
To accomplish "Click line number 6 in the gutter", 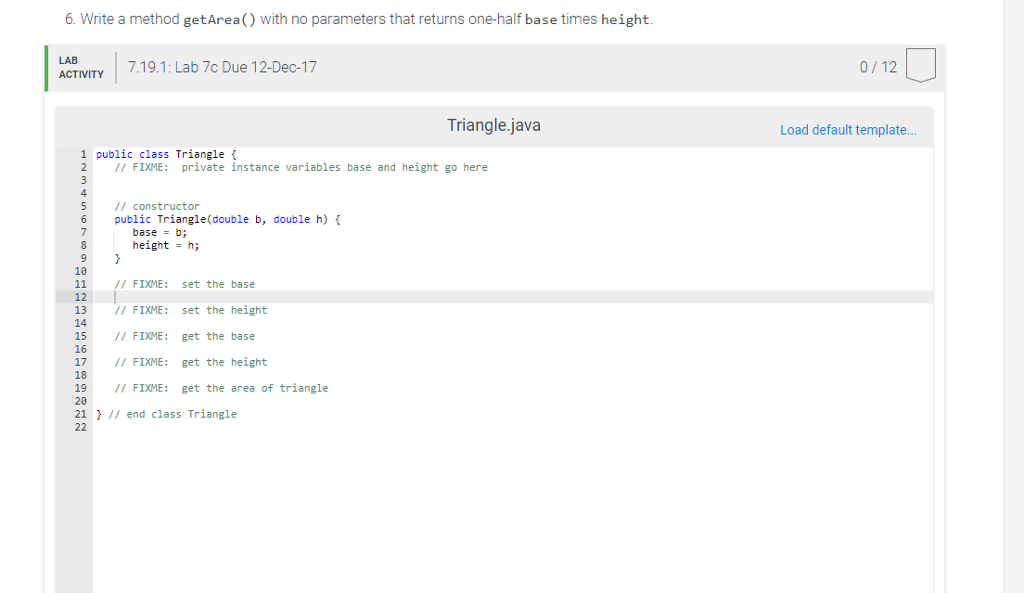I will coord(84,219).
